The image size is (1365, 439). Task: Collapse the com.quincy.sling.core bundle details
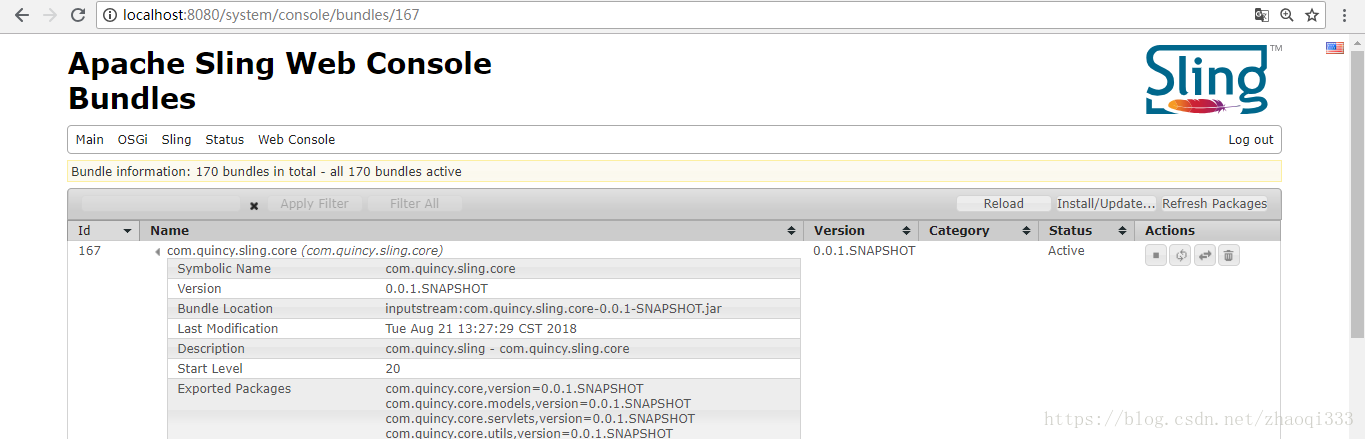(157, 252)
